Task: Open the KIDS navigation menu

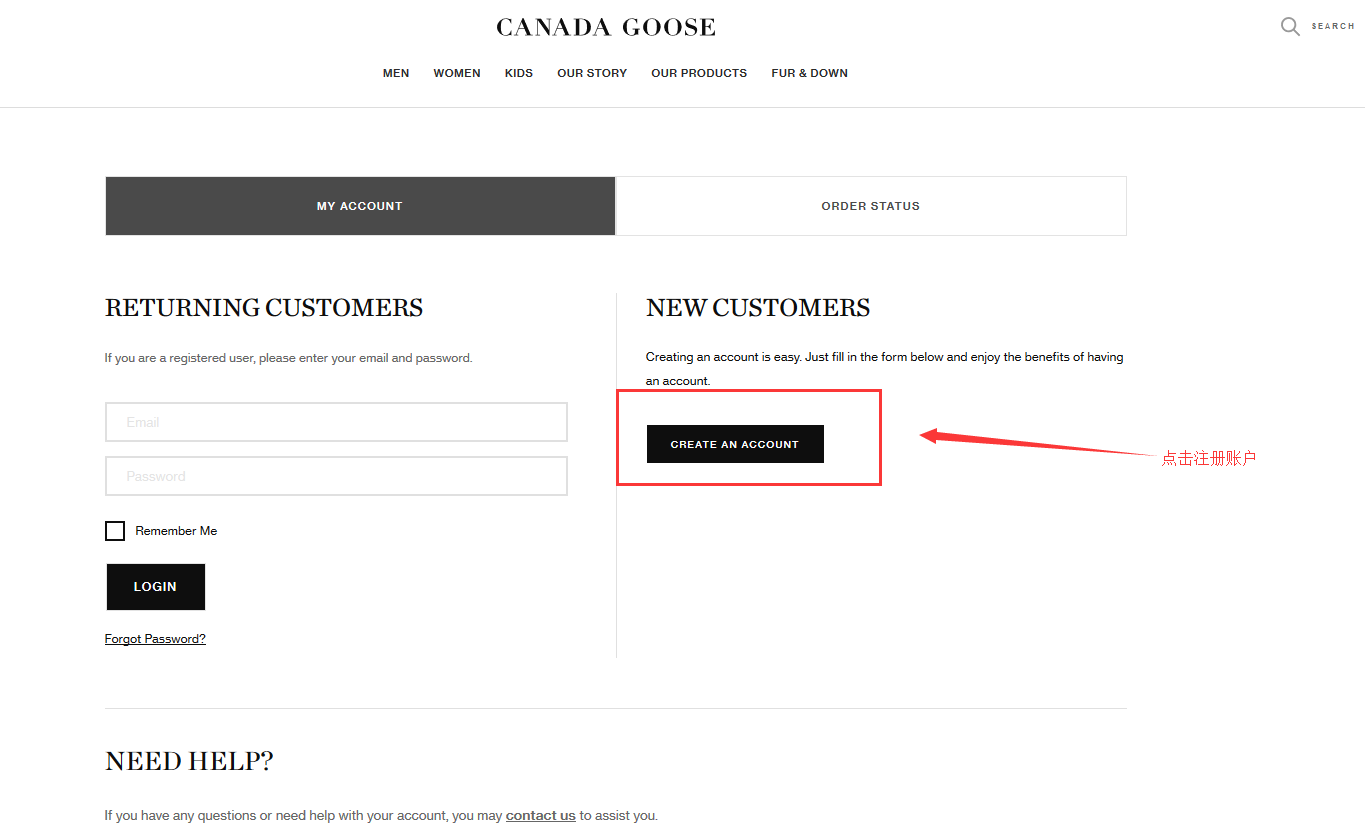Action: click(519, 73)
